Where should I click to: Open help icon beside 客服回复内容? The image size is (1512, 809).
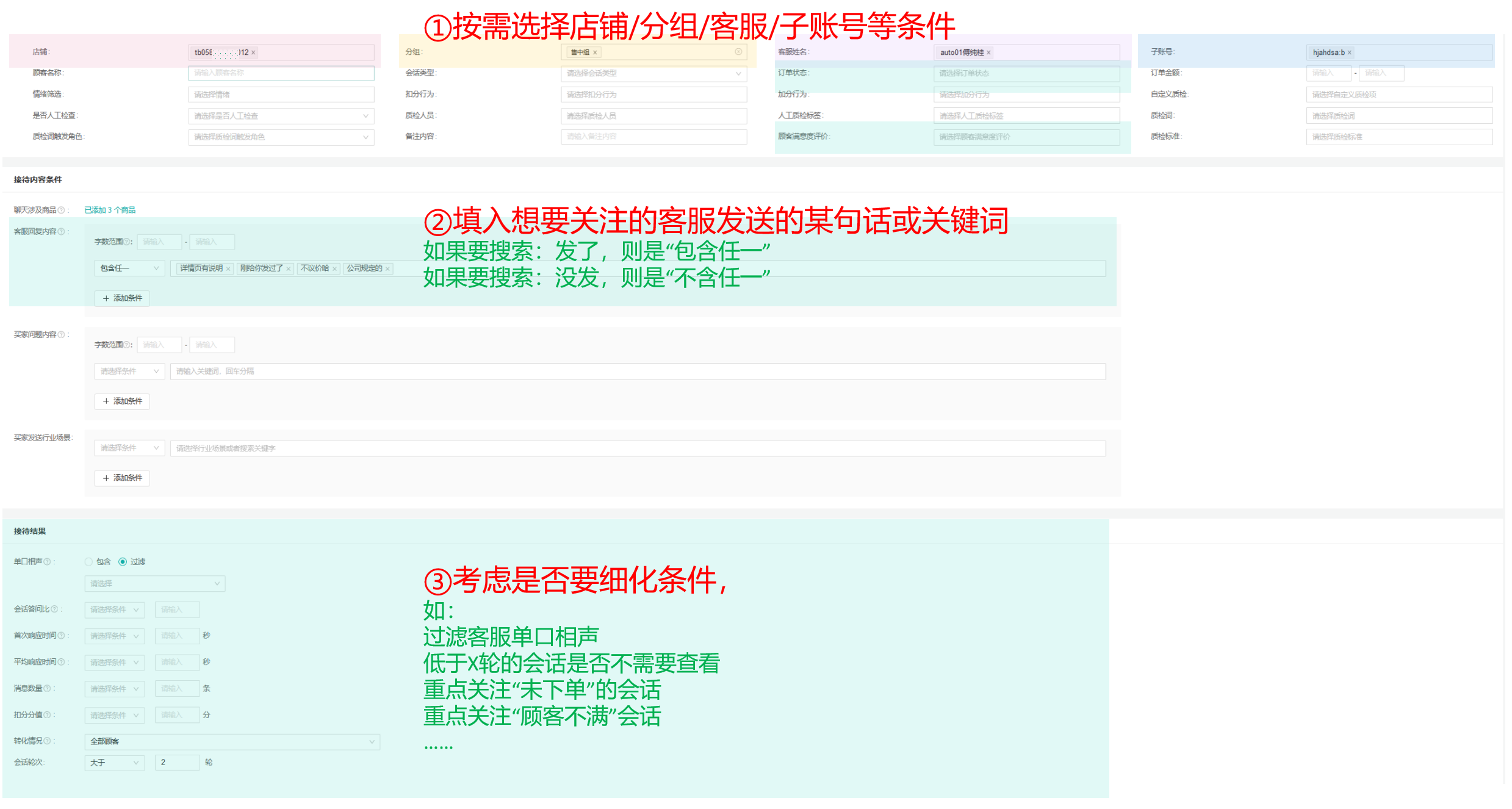[x=61, y=231]
